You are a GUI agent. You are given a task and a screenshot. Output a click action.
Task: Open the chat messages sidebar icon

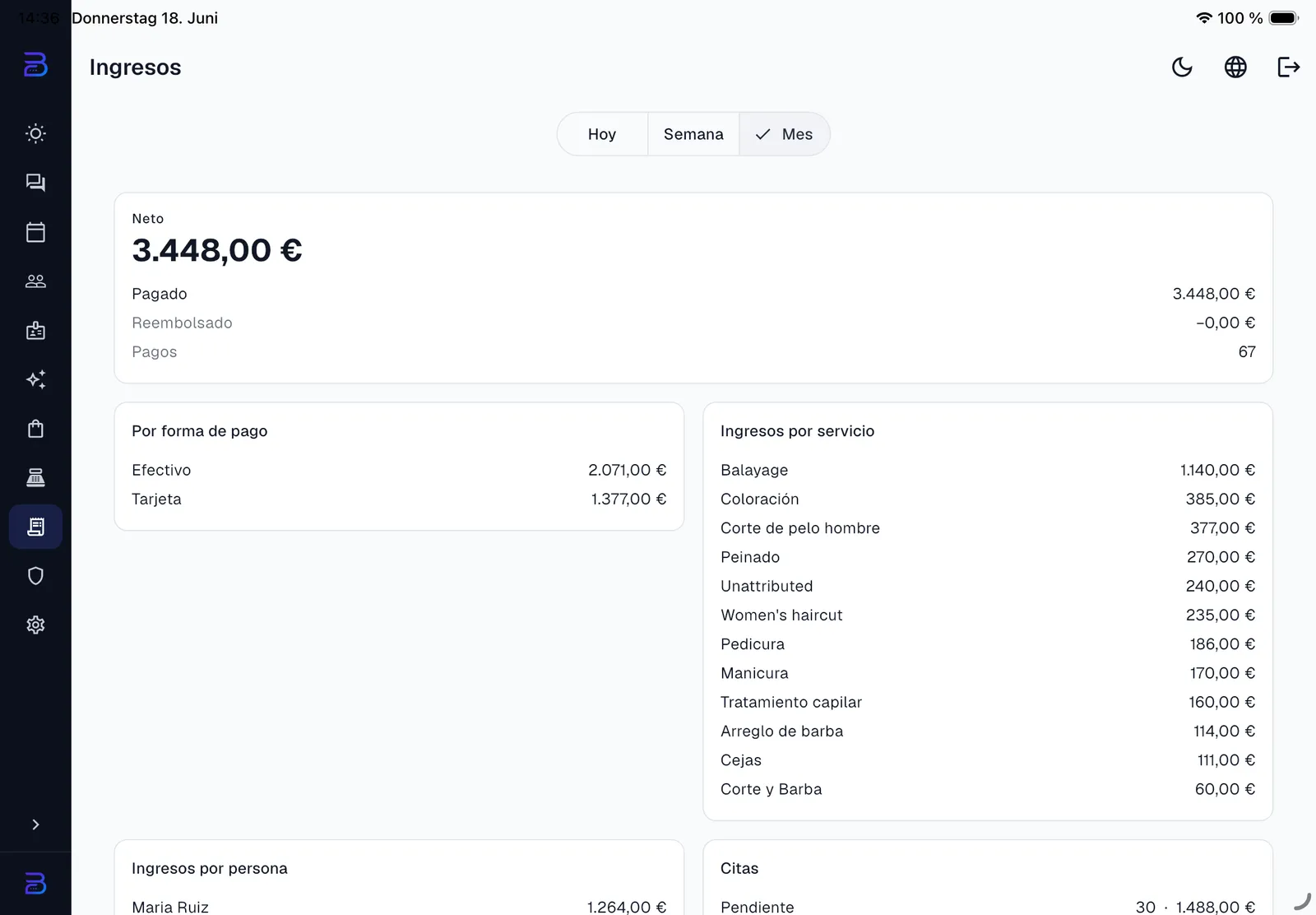35,183
